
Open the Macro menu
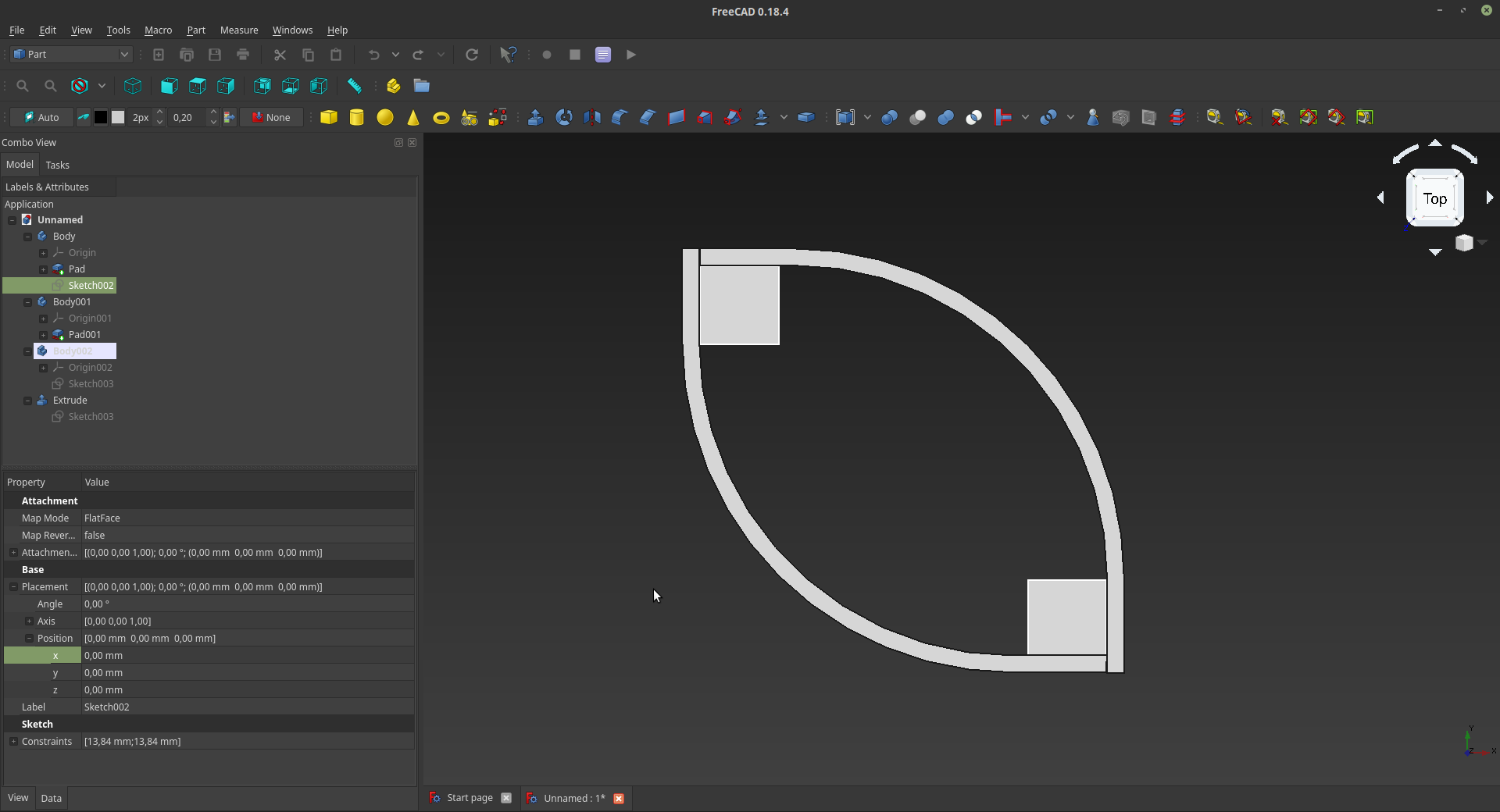tap(158, 30)
